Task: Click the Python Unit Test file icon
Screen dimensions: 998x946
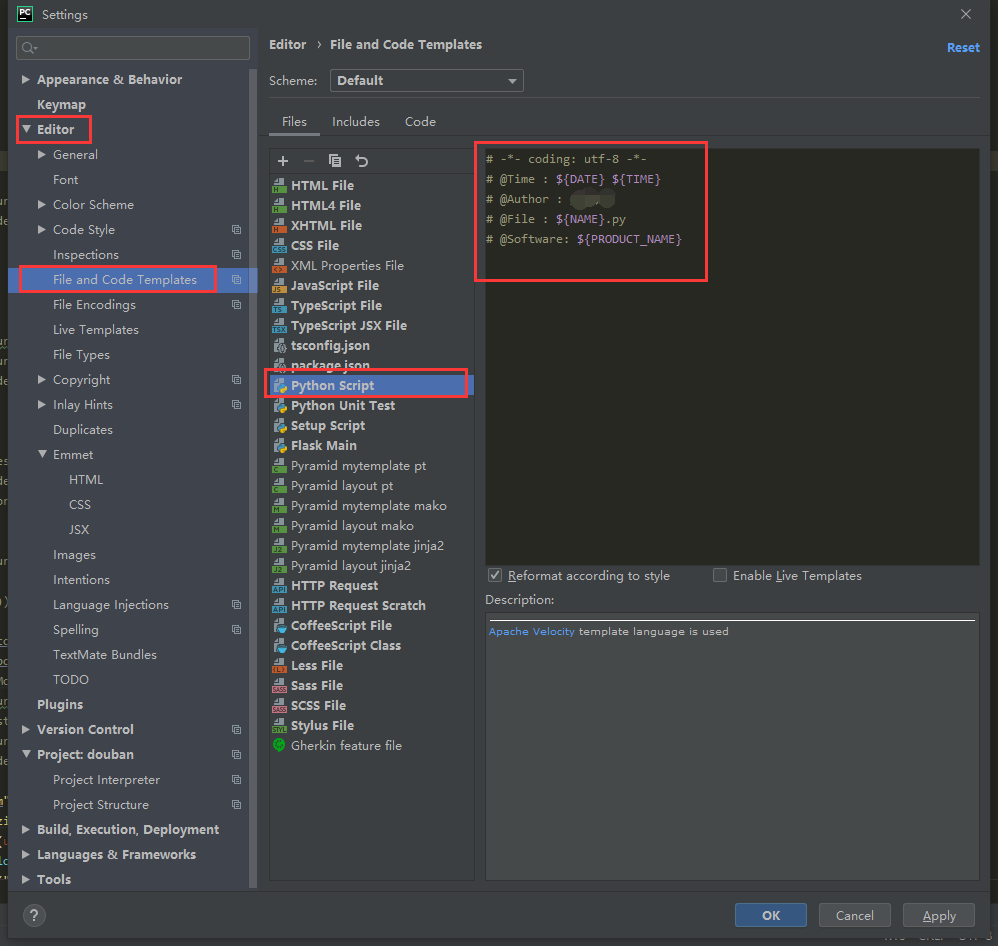Action: pyautogui.click(x=279, y=406)
